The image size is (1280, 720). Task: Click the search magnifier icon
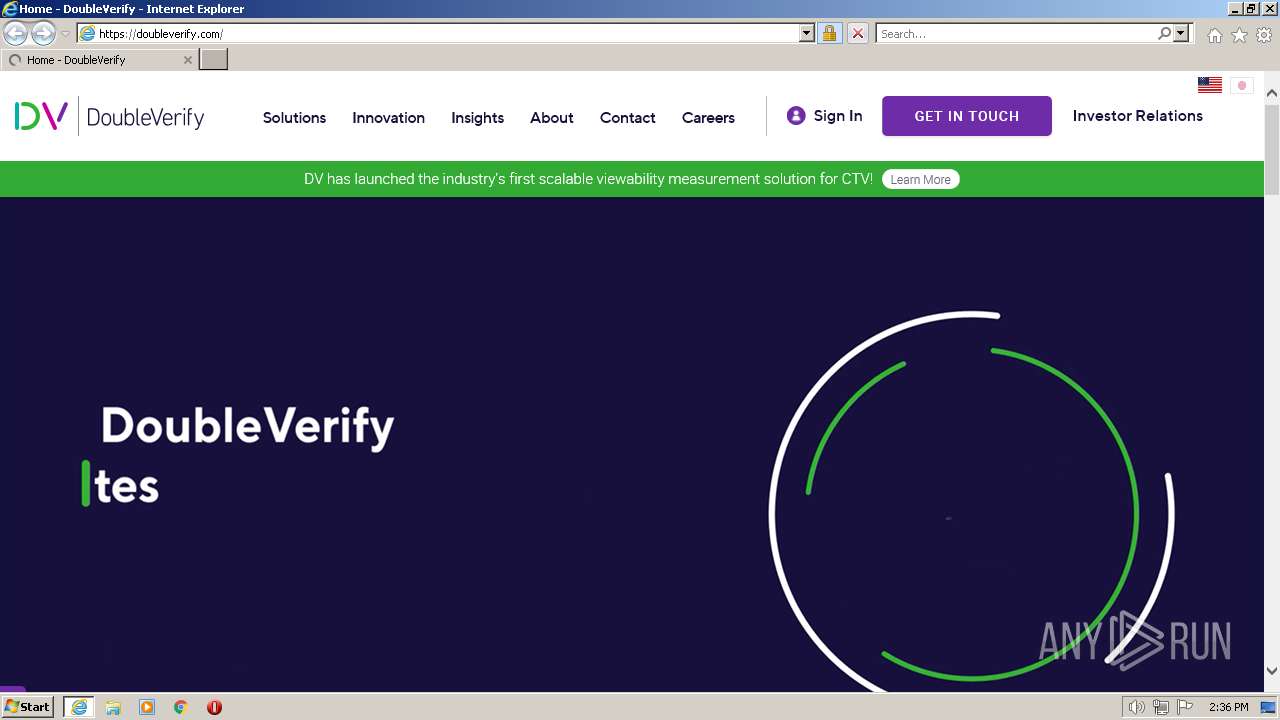(1164, 34)
